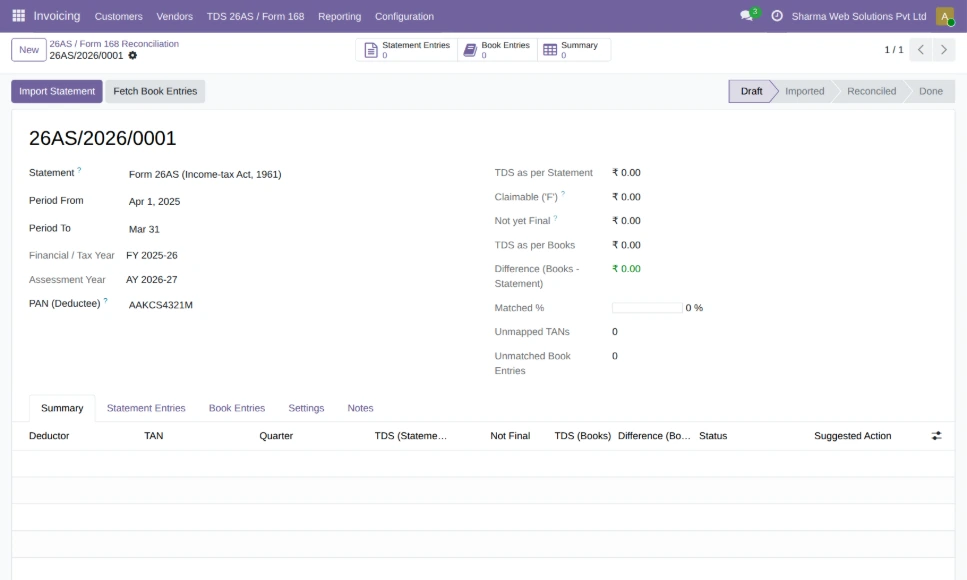Switch to the Notes tab
The width and height of the screenshot is (967, 580).
tap(360, 408)
